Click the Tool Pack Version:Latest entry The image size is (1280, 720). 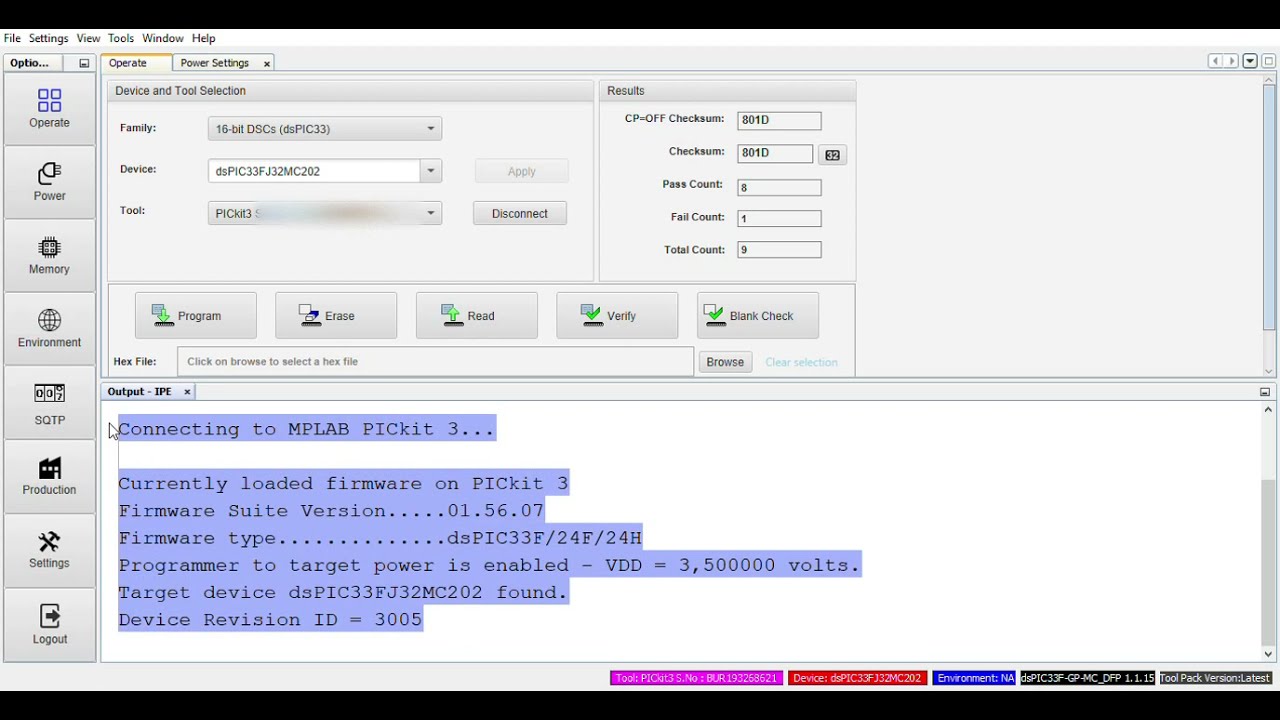pos(1215,678)
